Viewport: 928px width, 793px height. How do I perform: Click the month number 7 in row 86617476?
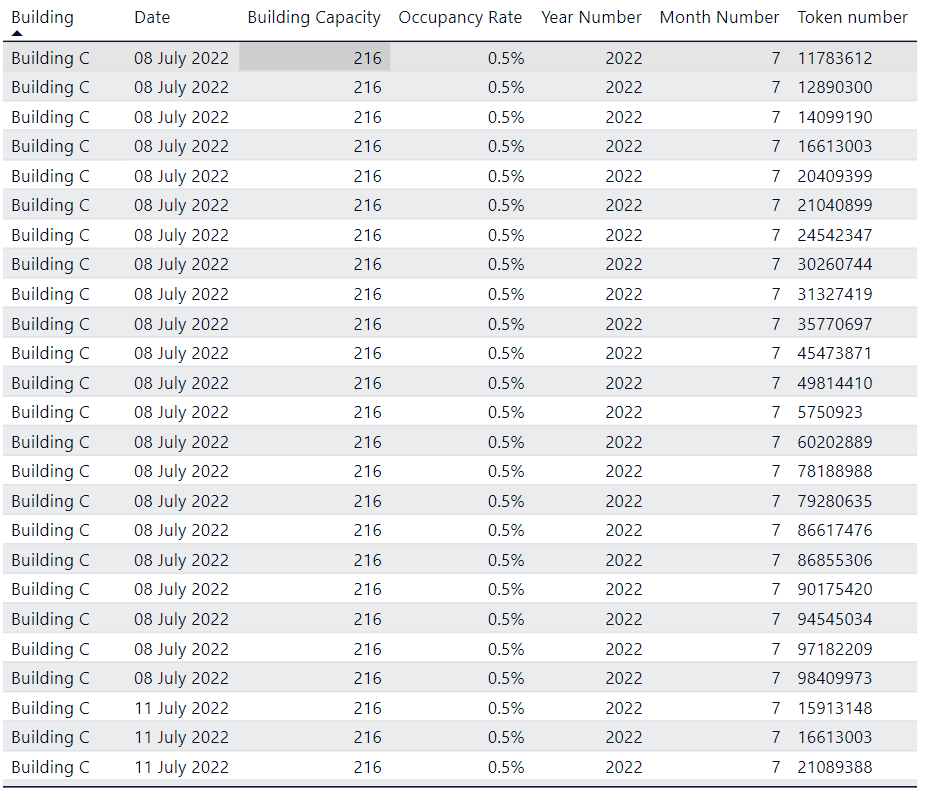[776, 530]
